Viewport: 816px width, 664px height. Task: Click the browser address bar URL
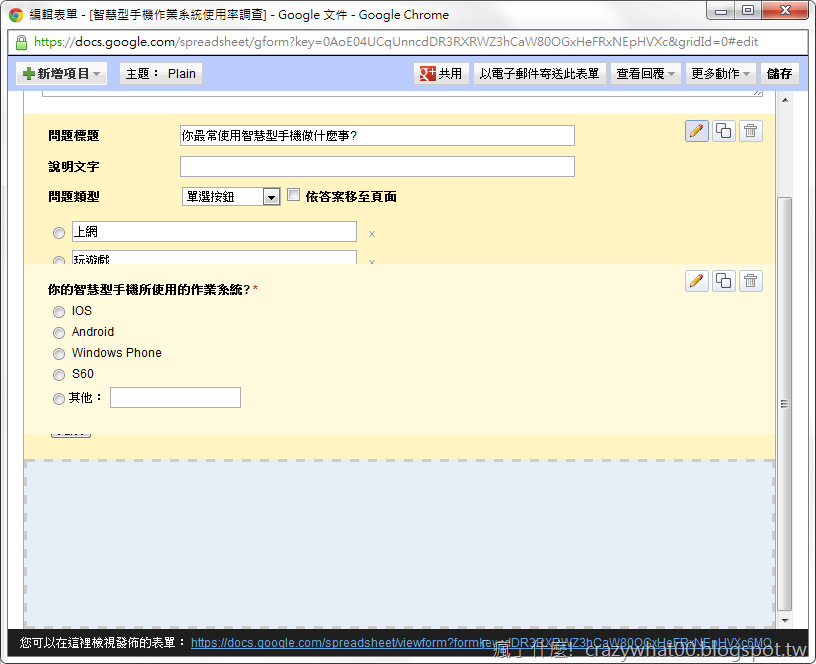pos(396,42)
